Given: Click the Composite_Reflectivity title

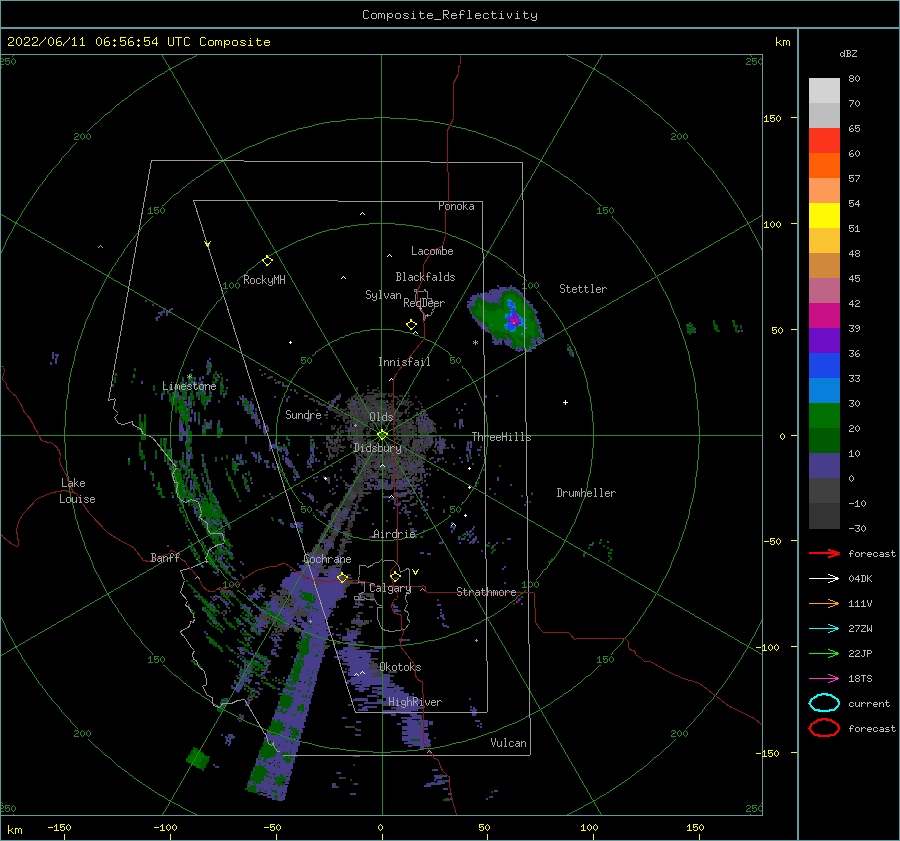Looking at the screenshot, I should [449, 15].
